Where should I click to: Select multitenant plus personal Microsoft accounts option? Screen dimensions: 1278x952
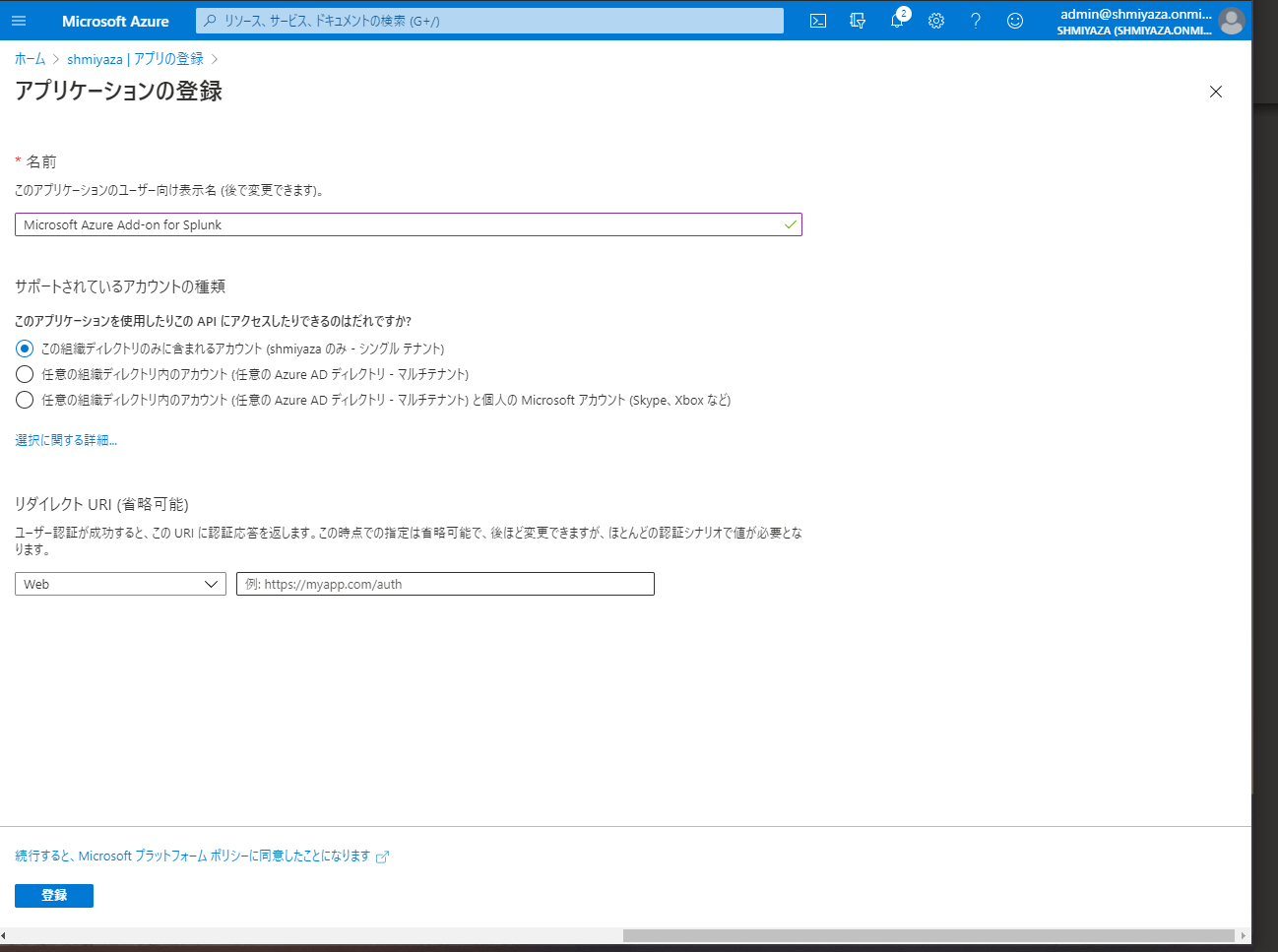(24, 400)
